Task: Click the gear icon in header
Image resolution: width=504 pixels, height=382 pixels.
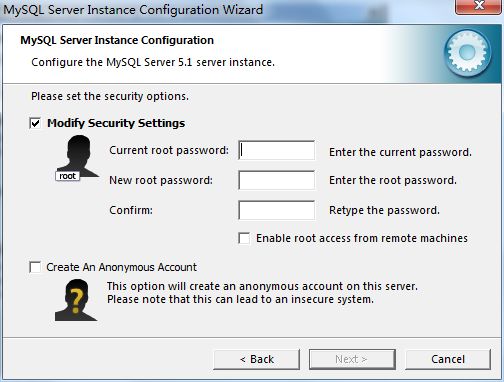Action: pos(467,52)
